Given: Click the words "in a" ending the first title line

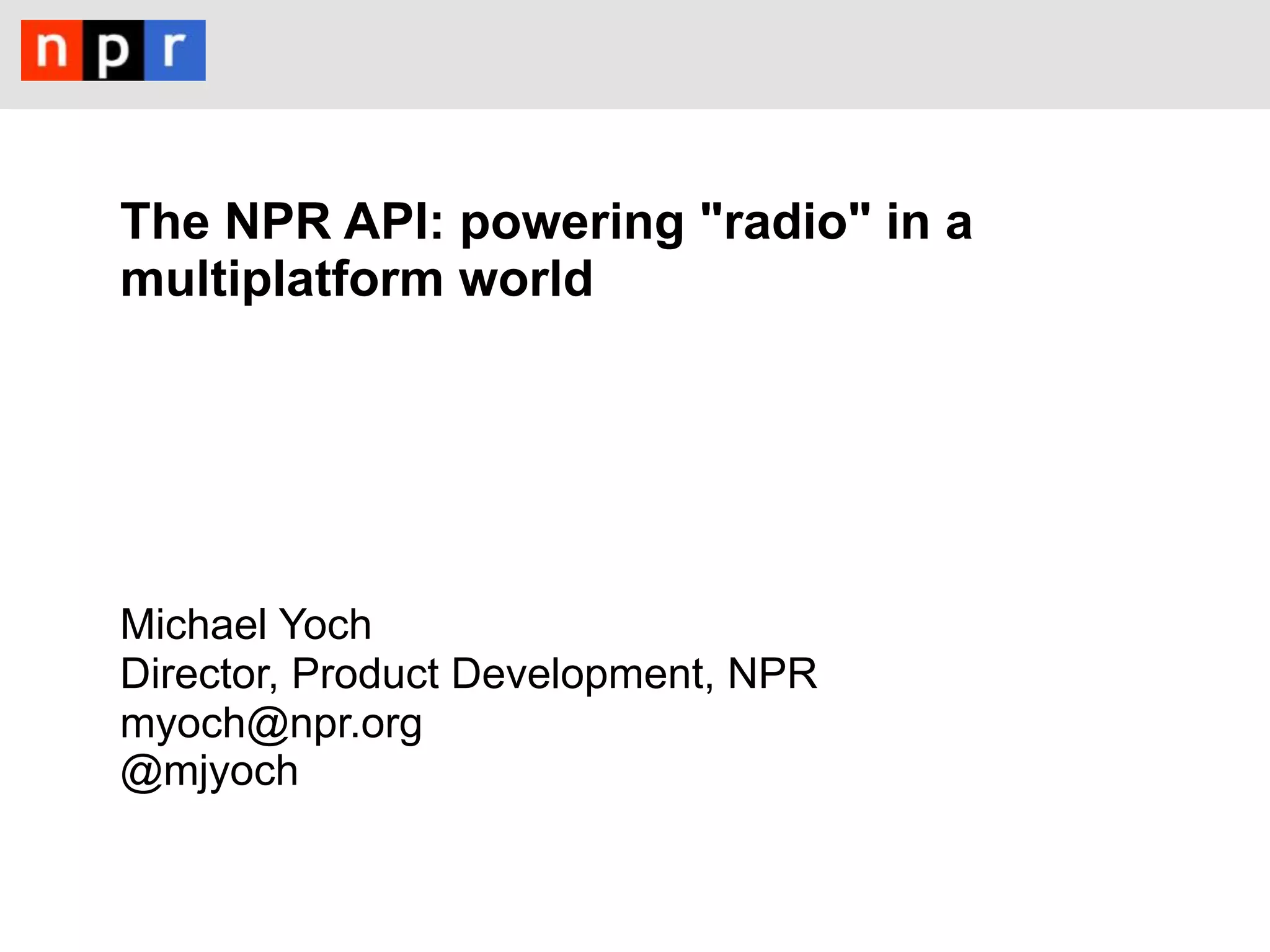Looking at the screenshot, I should point(928,222).
